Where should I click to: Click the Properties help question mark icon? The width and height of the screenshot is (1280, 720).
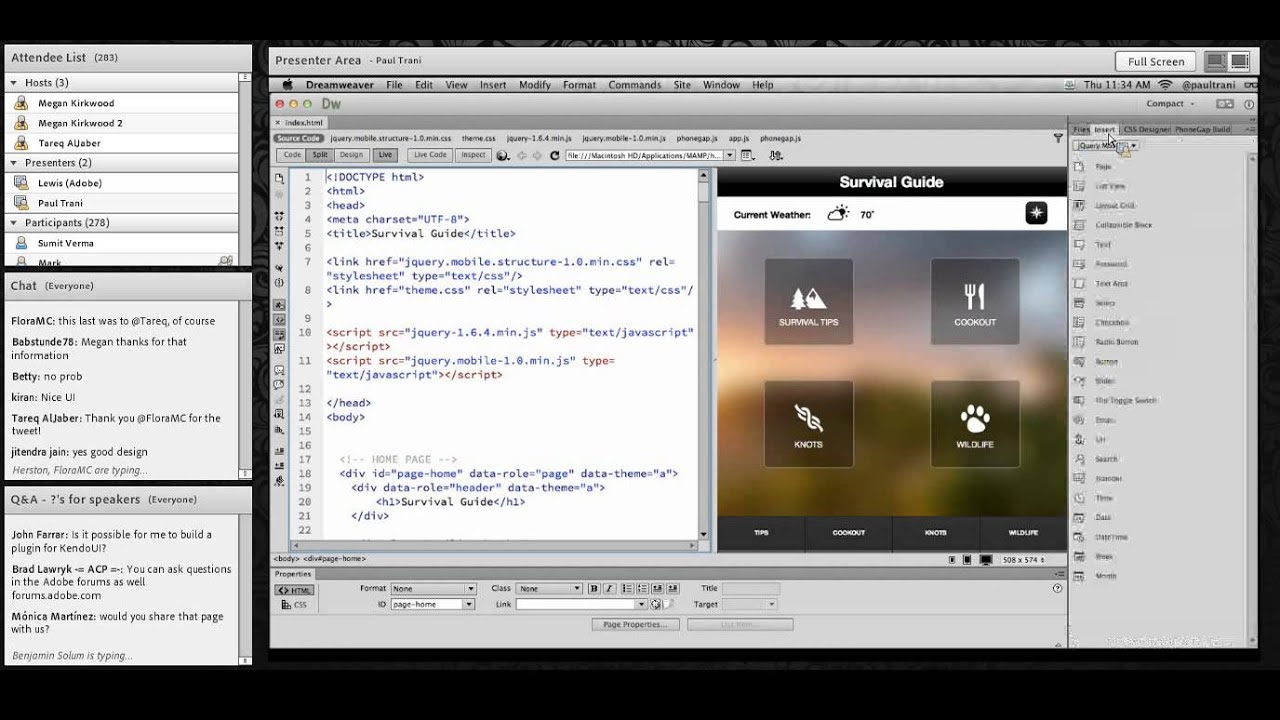pos(1057,589)
